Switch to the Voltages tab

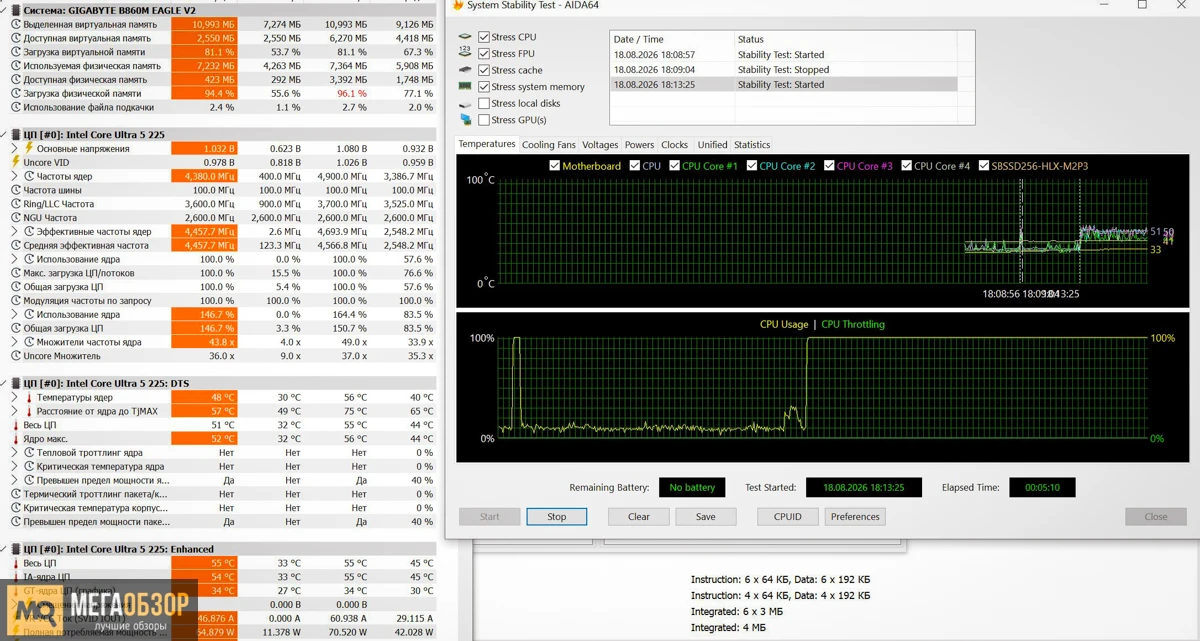pyautogui.click(x=600, y=145)
